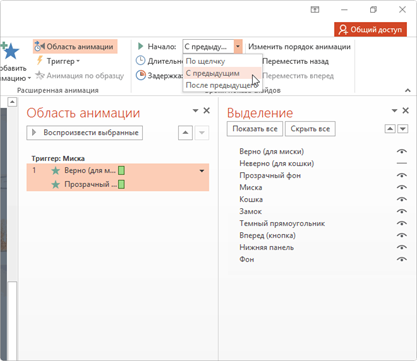Image resolution: width=417 pixels, height=361 pixels.
Task: Click the Задержка delay clock icon
Action: tap(140, 75)
